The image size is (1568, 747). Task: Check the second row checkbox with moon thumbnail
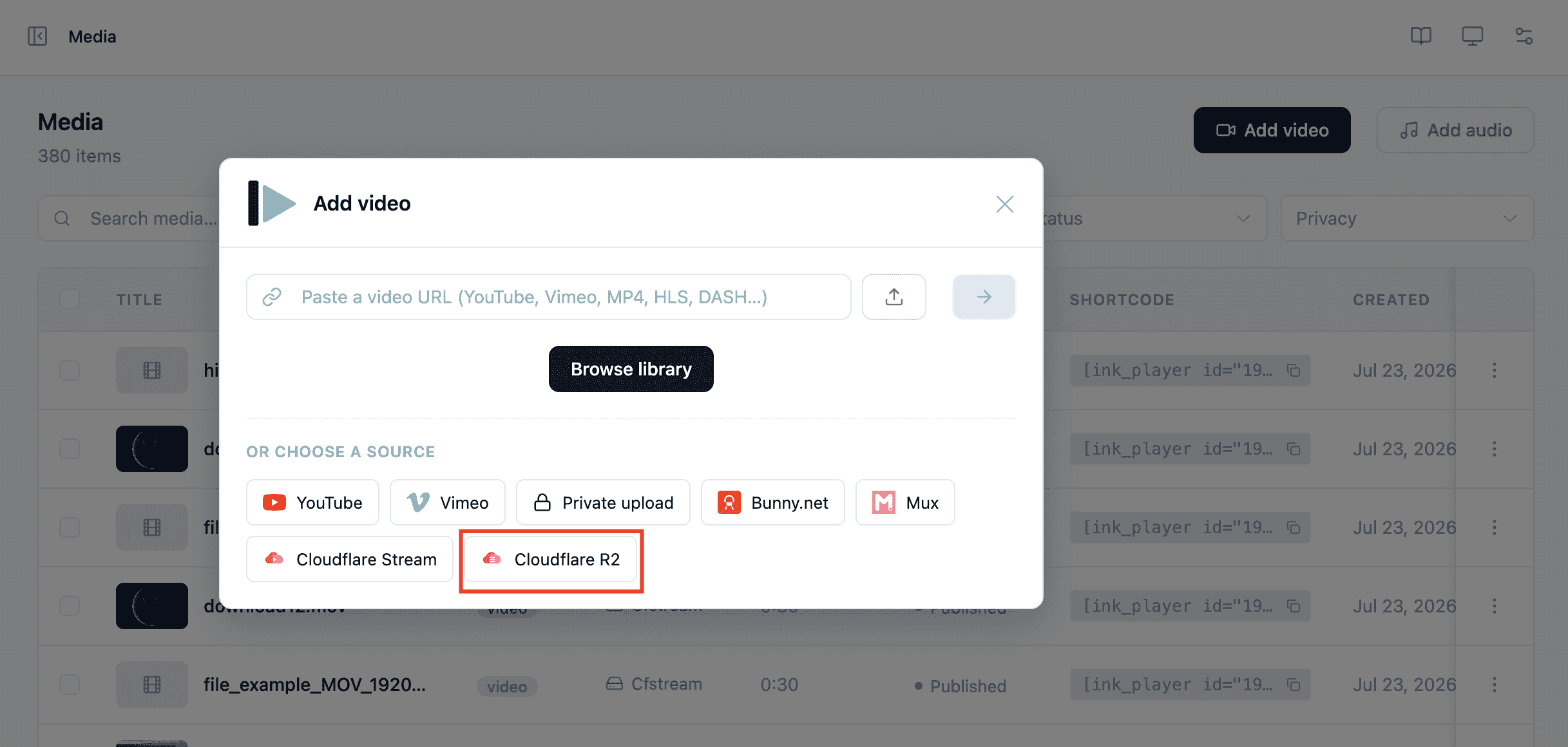[70, 449]
